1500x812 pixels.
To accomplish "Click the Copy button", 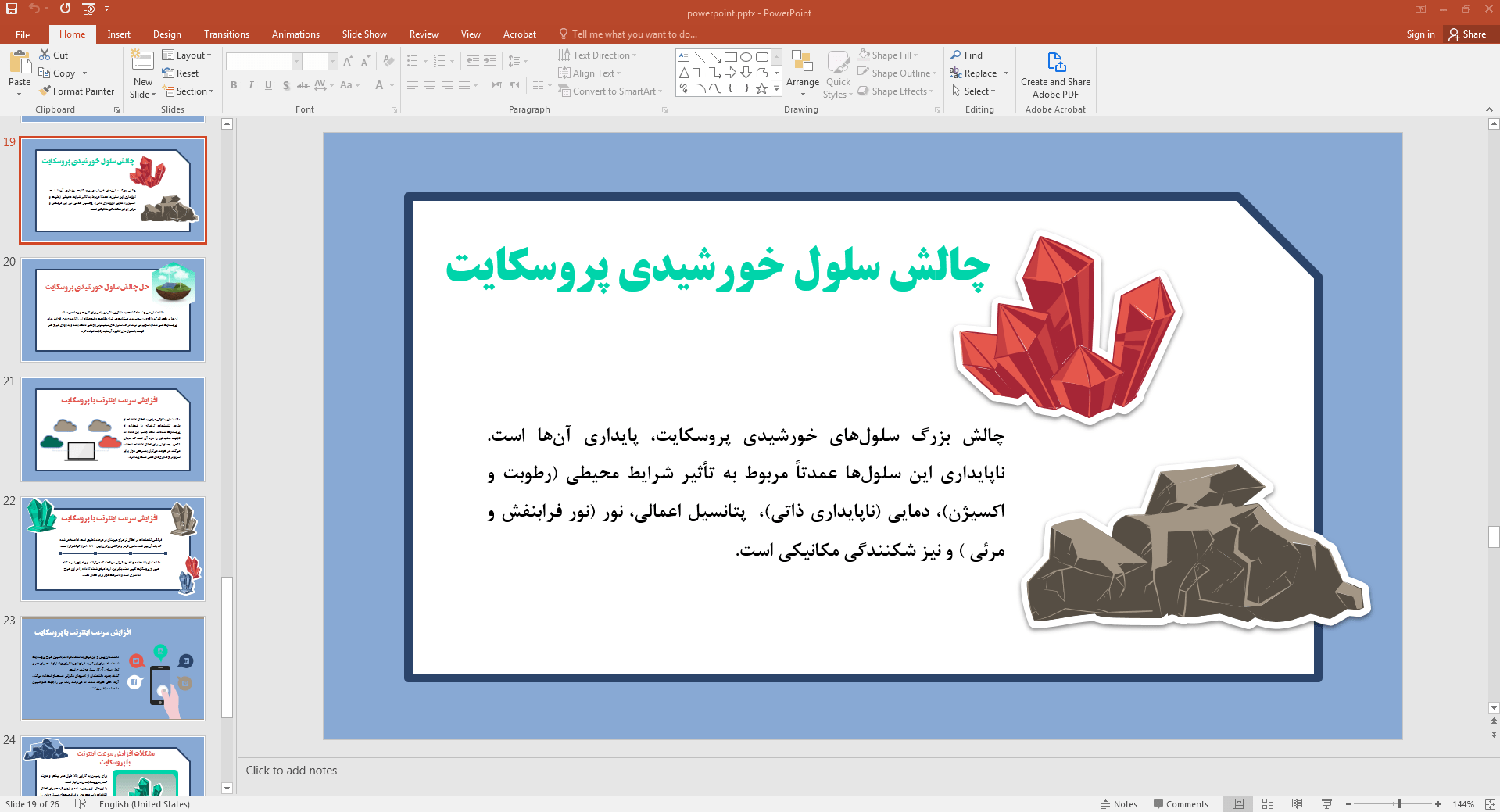I will pos(58,73).
